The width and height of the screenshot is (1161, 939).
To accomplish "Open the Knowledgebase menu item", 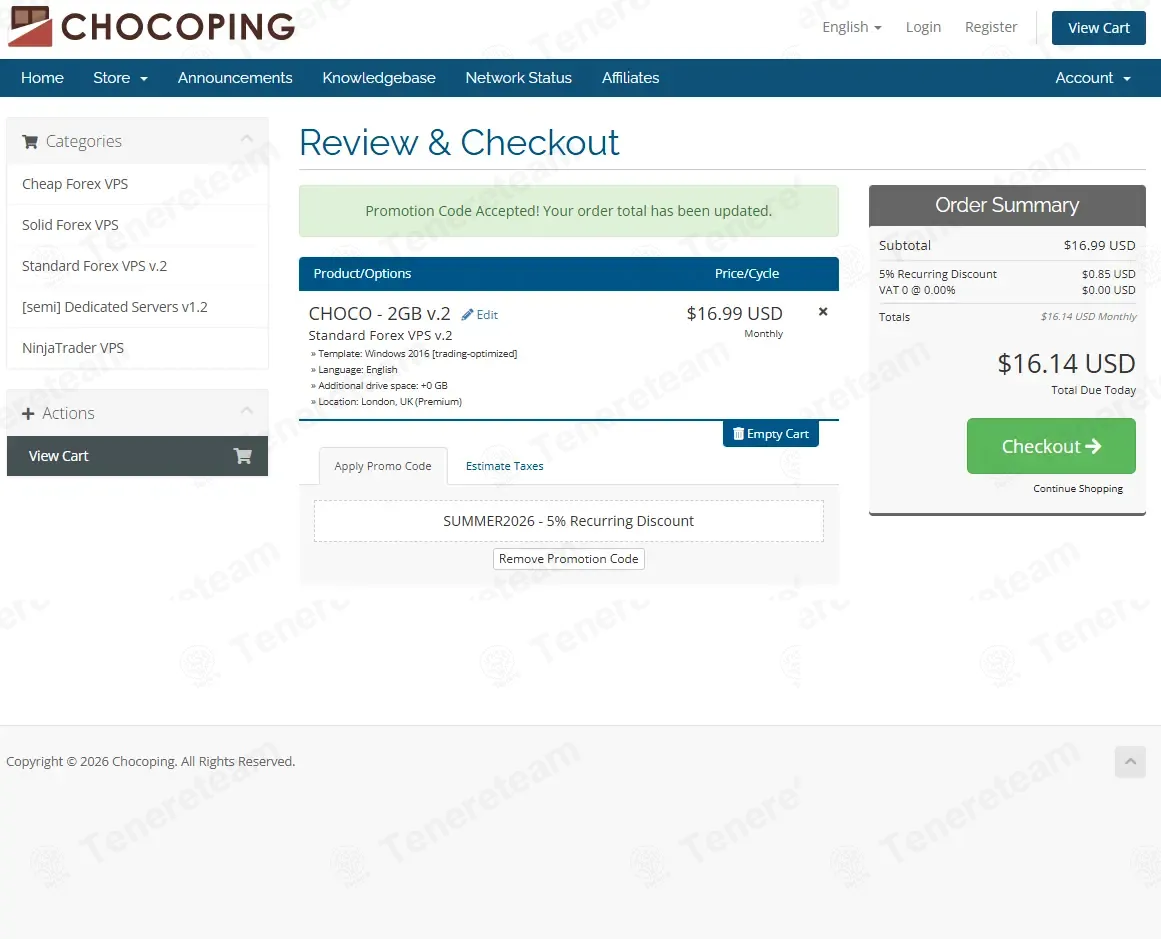I will coord(378,78).
